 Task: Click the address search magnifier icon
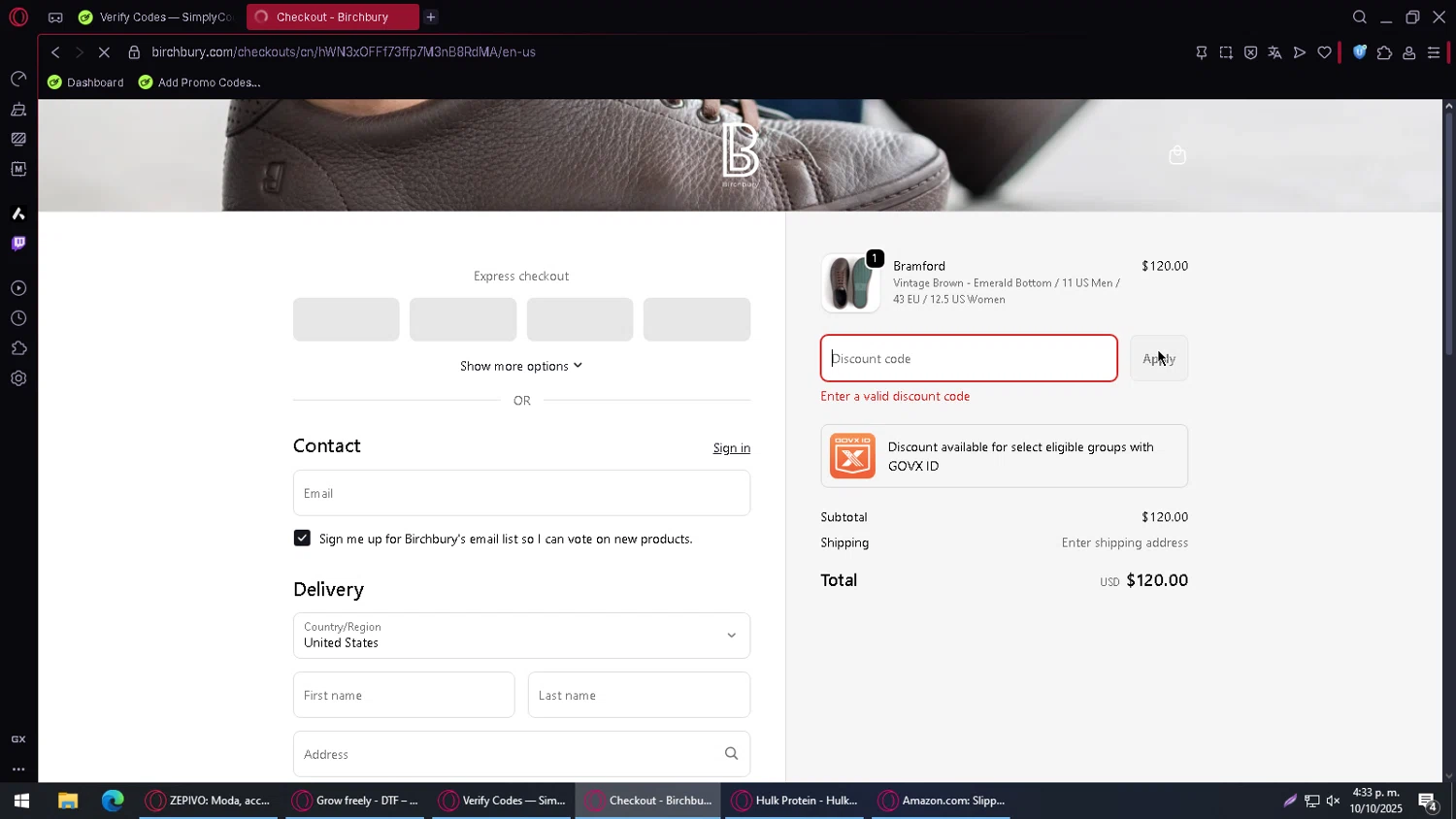pos(732,754)
